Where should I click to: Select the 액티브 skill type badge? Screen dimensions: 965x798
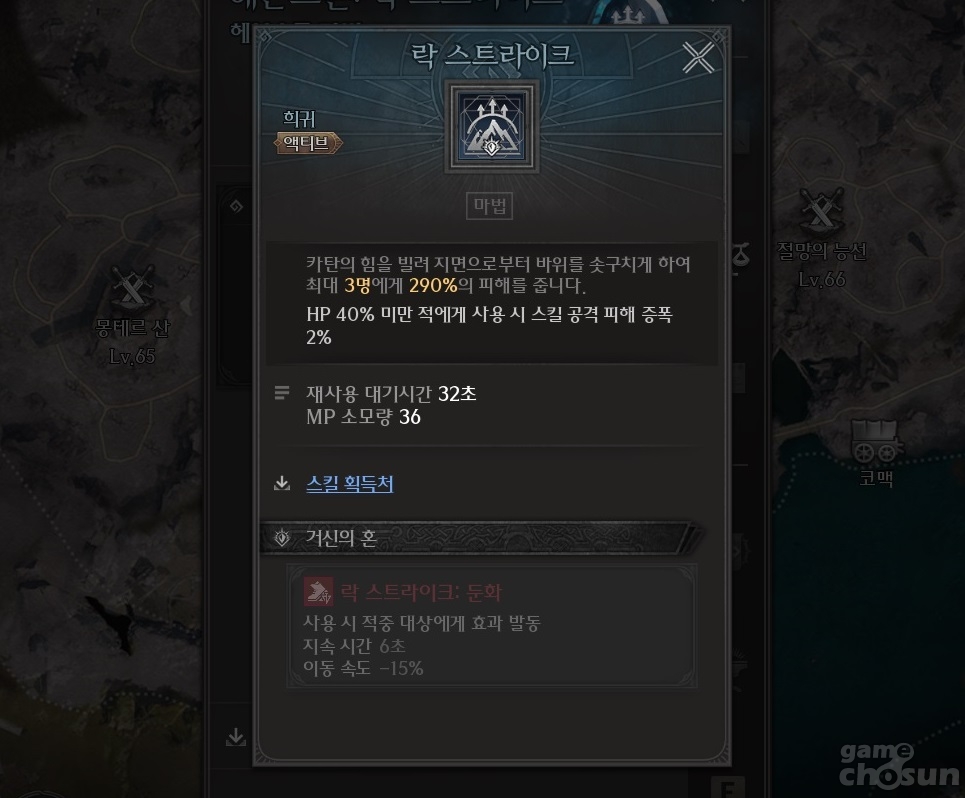click(x=308, y=143)
